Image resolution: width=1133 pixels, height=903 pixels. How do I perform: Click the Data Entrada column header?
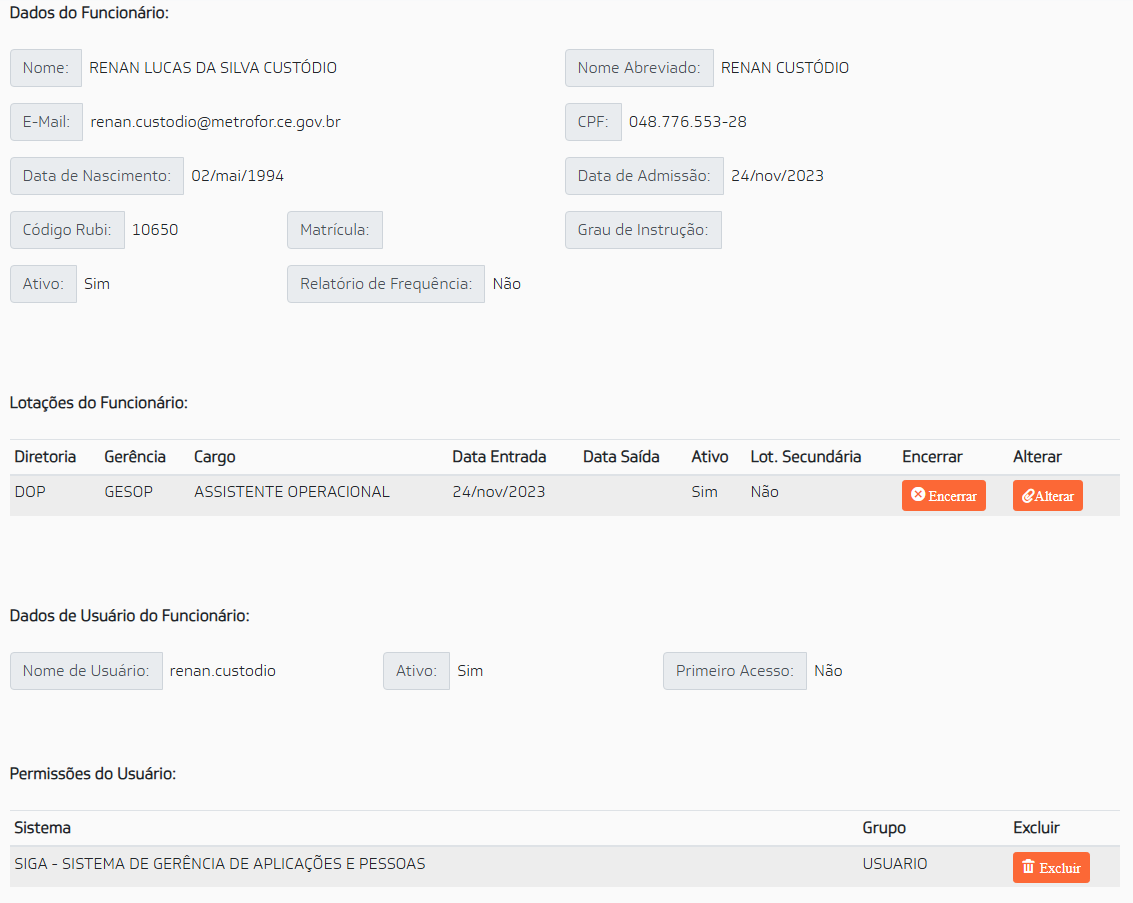[499, 457]
